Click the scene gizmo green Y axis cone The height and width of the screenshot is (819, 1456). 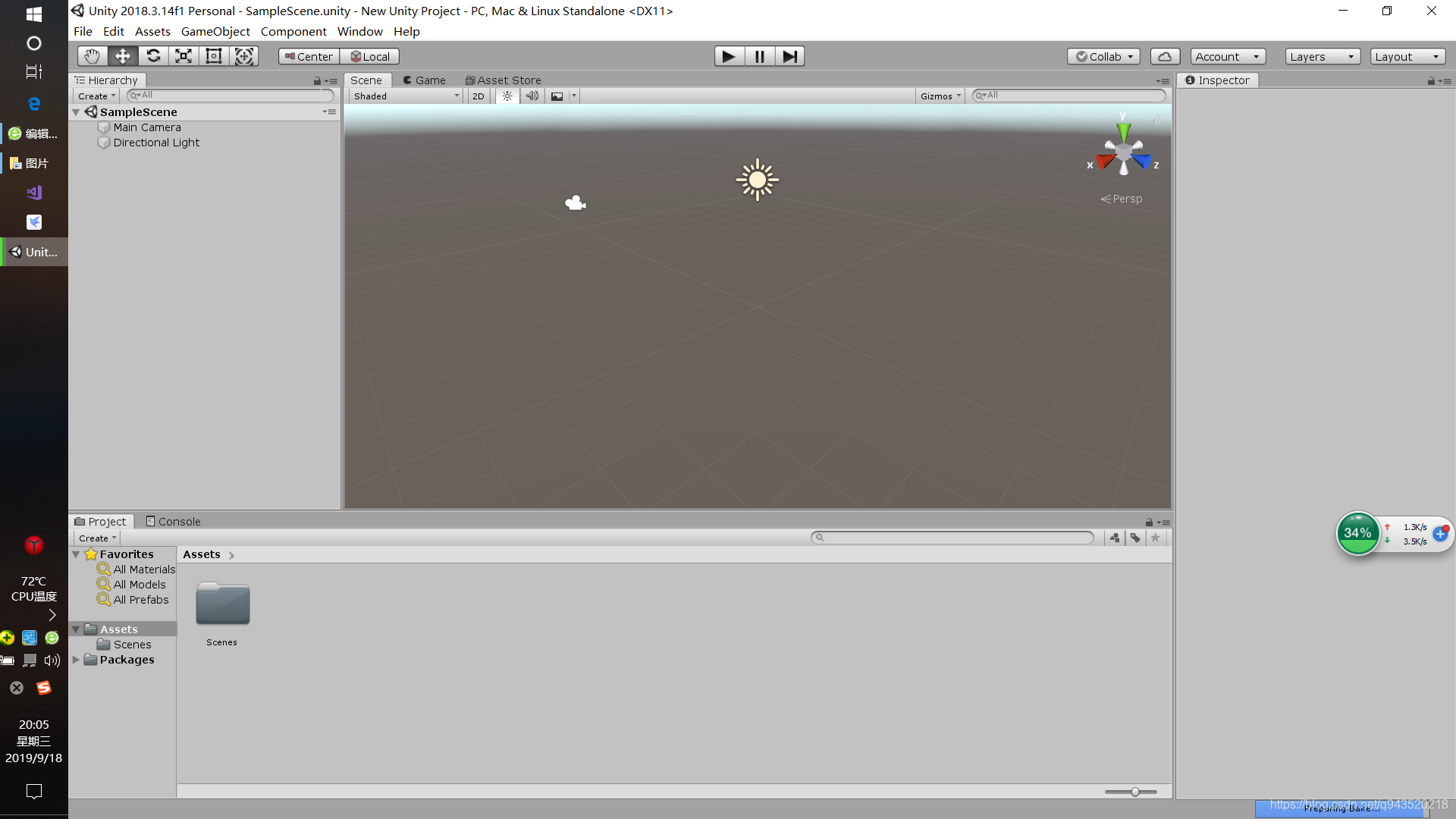1123,132
